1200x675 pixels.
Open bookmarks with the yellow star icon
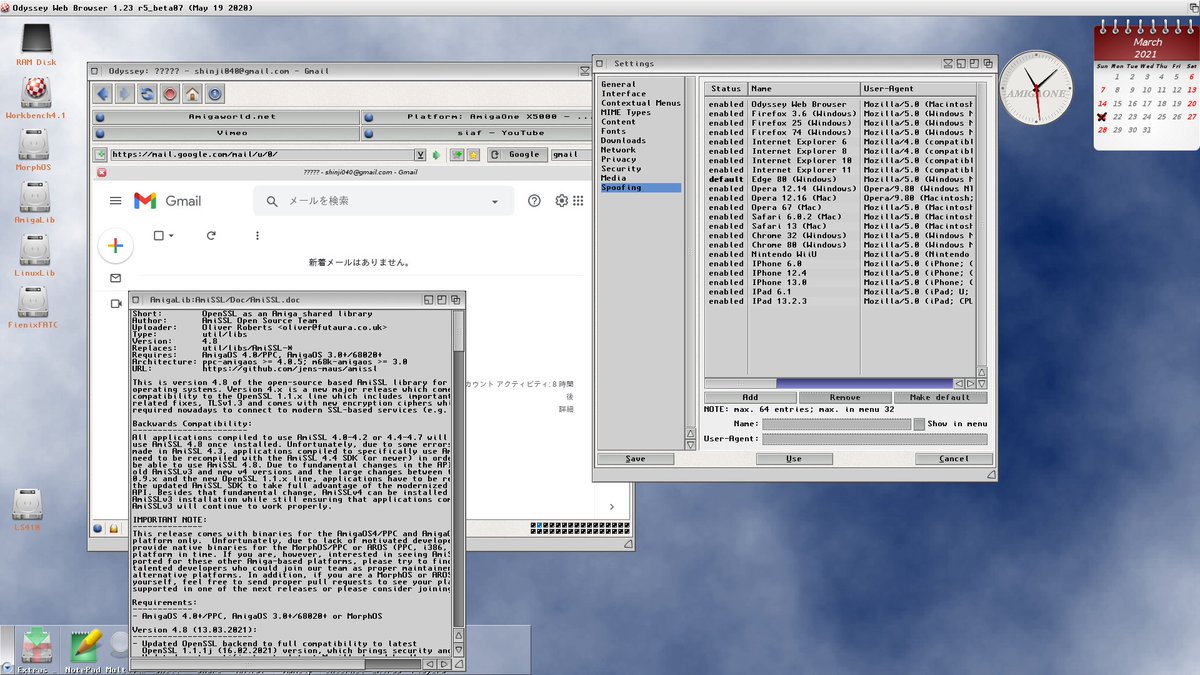pos(472,155)
